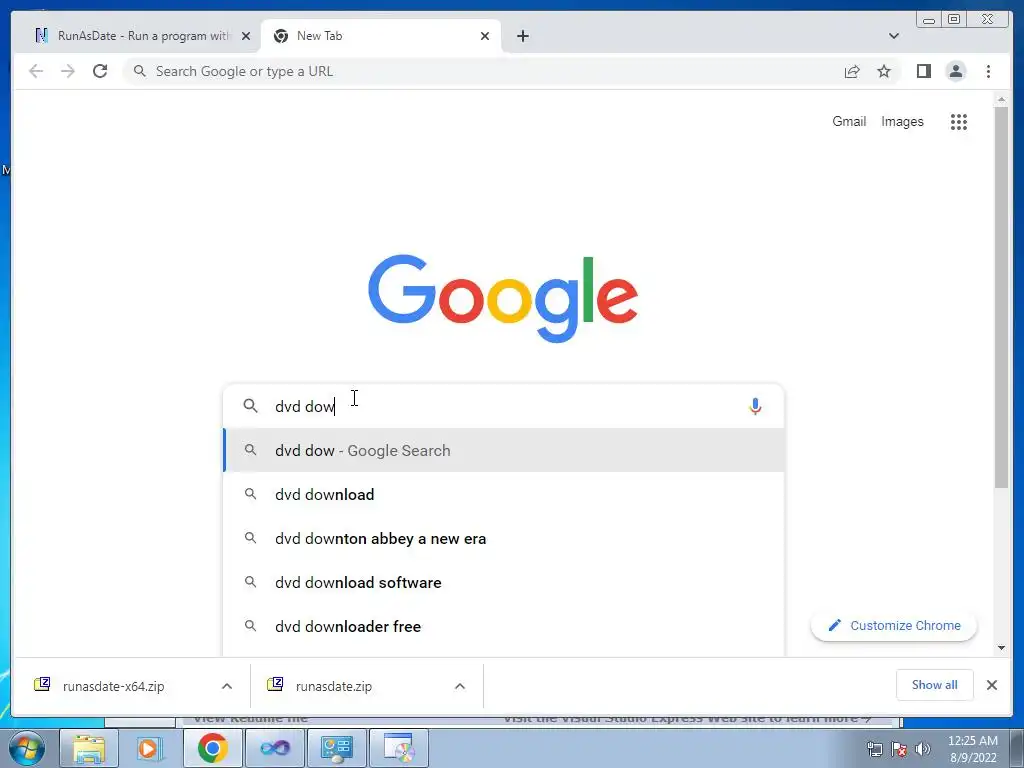Open the Chrome three-dot menu
This screenshot has width=1024, height=768.
pos(988,71)
